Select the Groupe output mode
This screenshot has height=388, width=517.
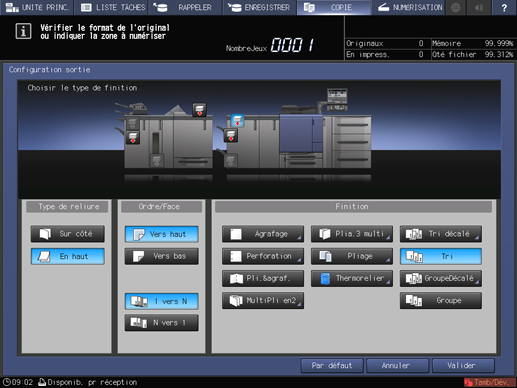click(441, 300)
